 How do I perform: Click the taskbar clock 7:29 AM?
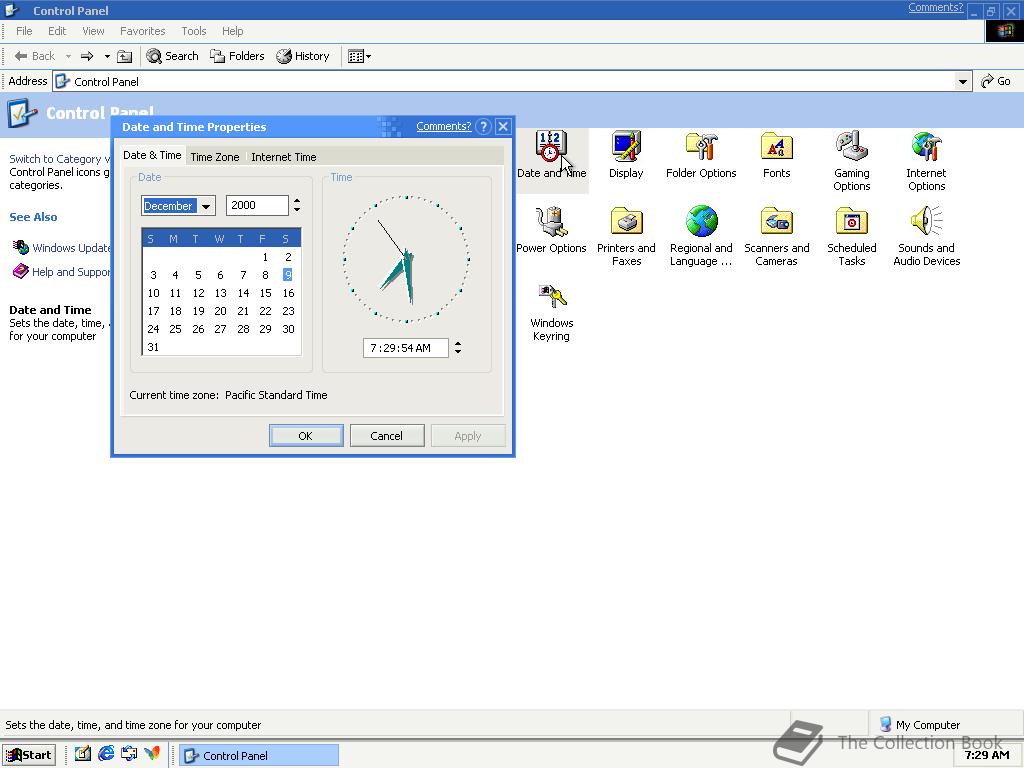click(x=986, y=755)
